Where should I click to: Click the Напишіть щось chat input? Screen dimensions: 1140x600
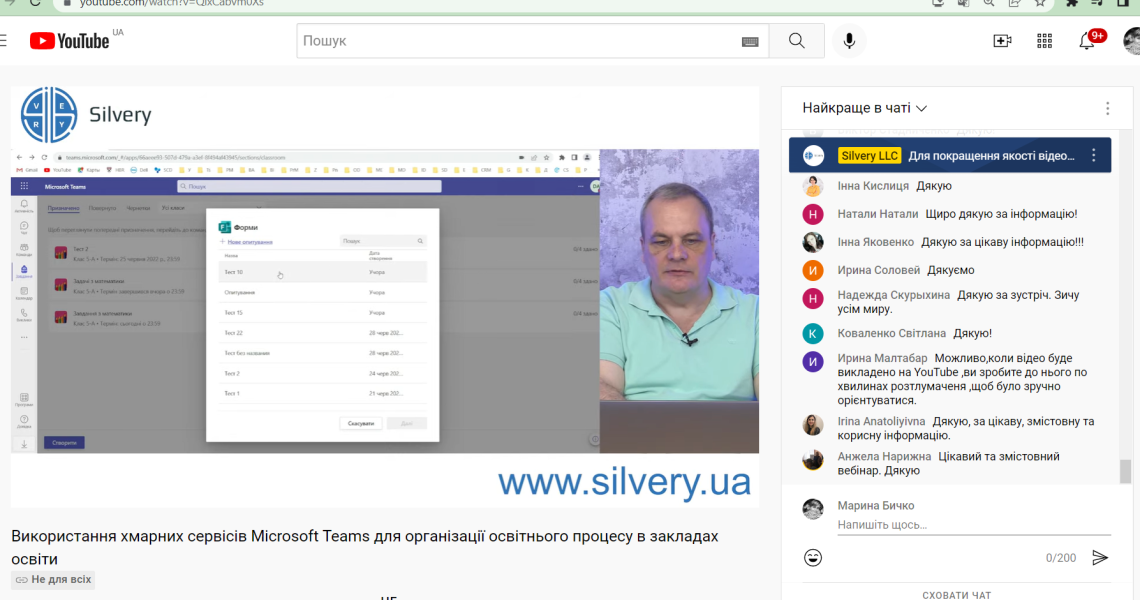974,524
